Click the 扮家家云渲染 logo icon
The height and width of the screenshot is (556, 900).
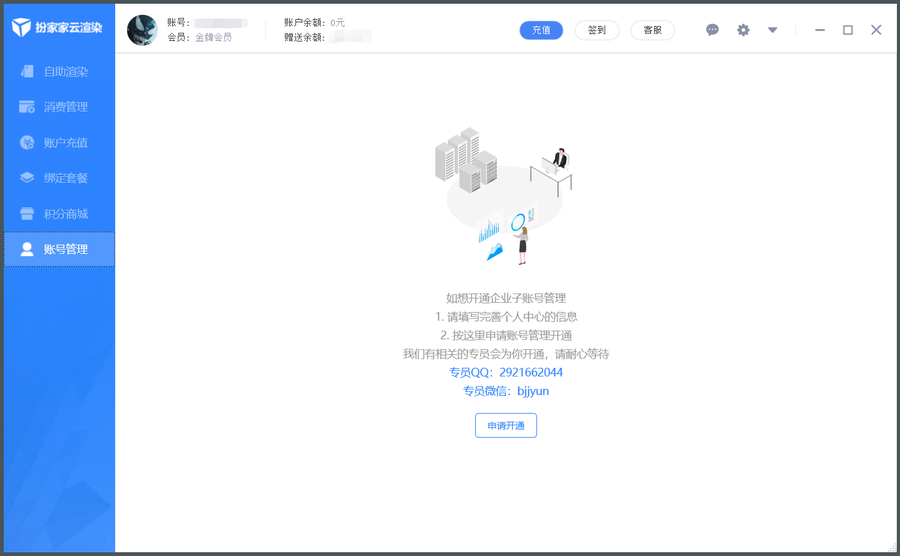(x=21, y=27)
